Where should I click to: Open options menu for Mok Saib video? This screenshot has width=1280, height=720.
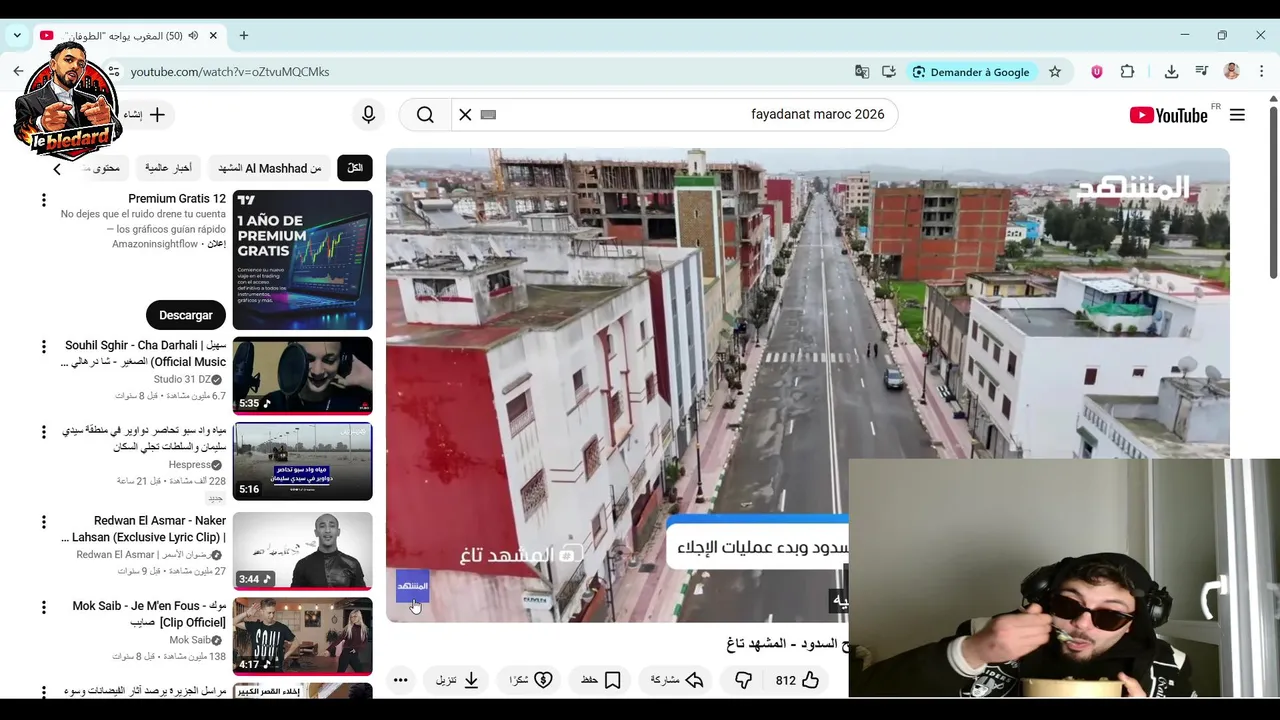(x=43, y=607)
